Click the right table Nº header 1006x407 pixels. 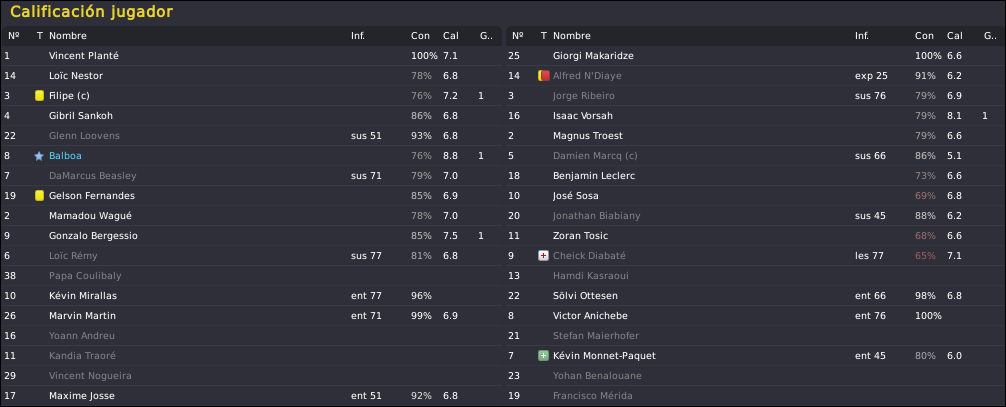pyautogui.click(x=518, y=36)
